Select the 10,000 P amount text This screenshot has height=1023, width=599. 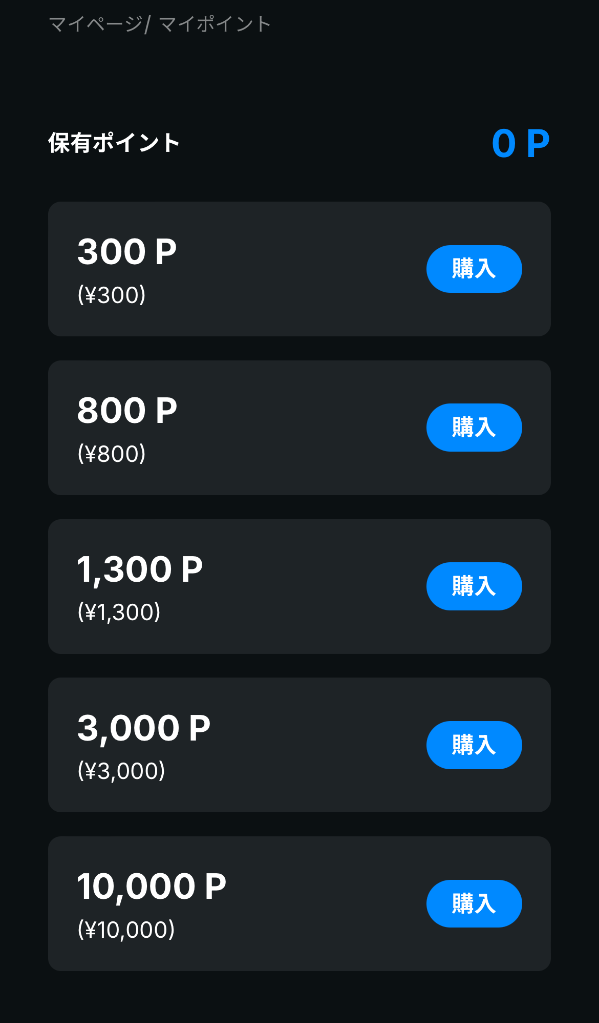pos(151,887)
